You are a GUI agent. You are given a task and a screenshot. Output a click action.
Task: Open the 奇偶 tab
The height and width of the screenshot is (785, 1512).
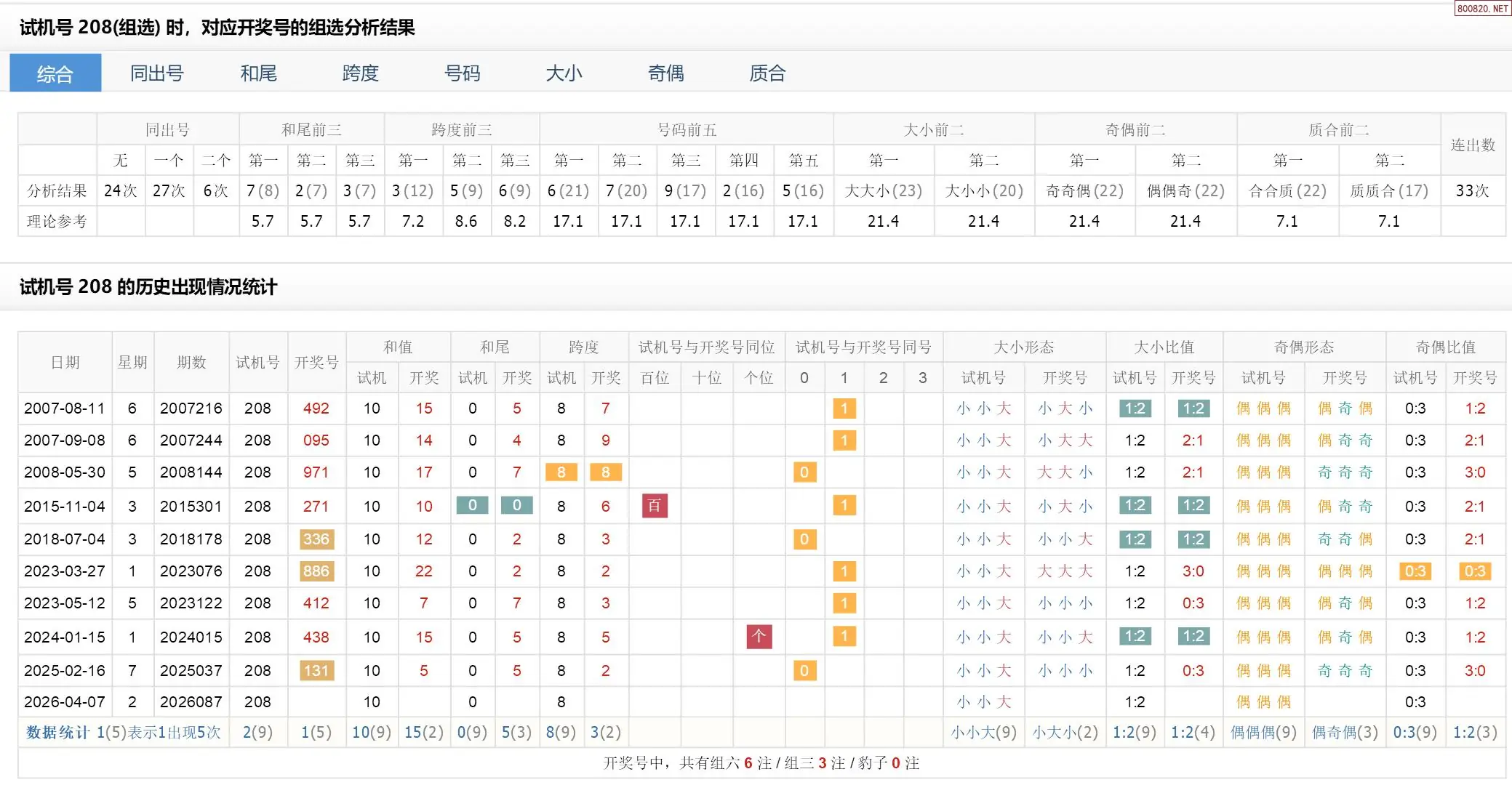[665, 73]
